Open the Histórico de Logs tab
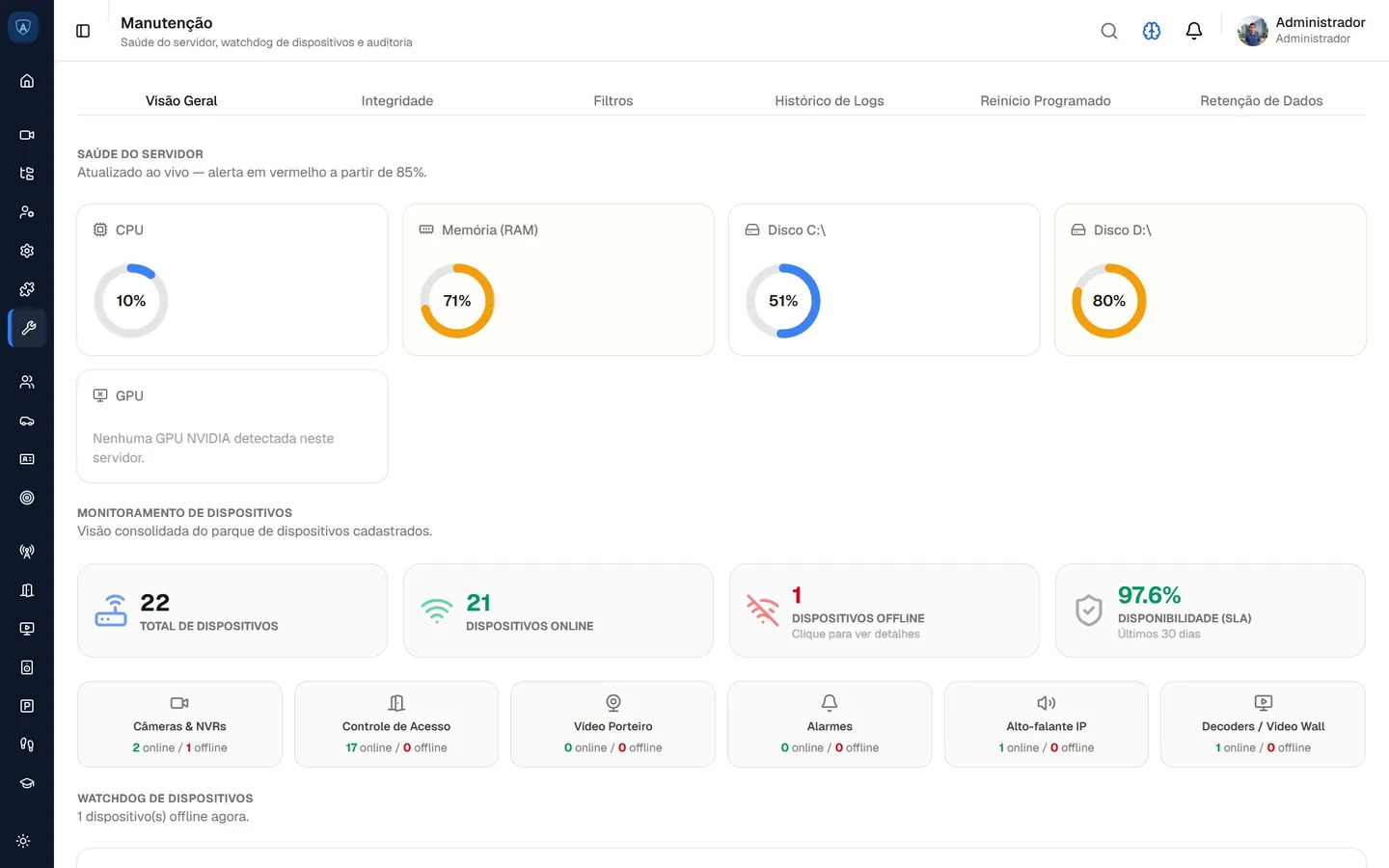Screen dimensions: 1389x868 tap(830, 100)
